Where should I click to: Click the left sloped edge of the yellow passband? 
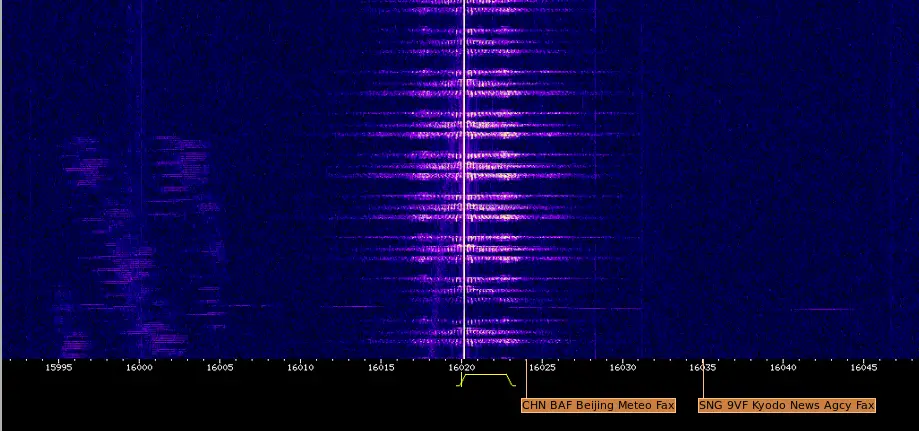pyautogui.click(x=461, y=381)
